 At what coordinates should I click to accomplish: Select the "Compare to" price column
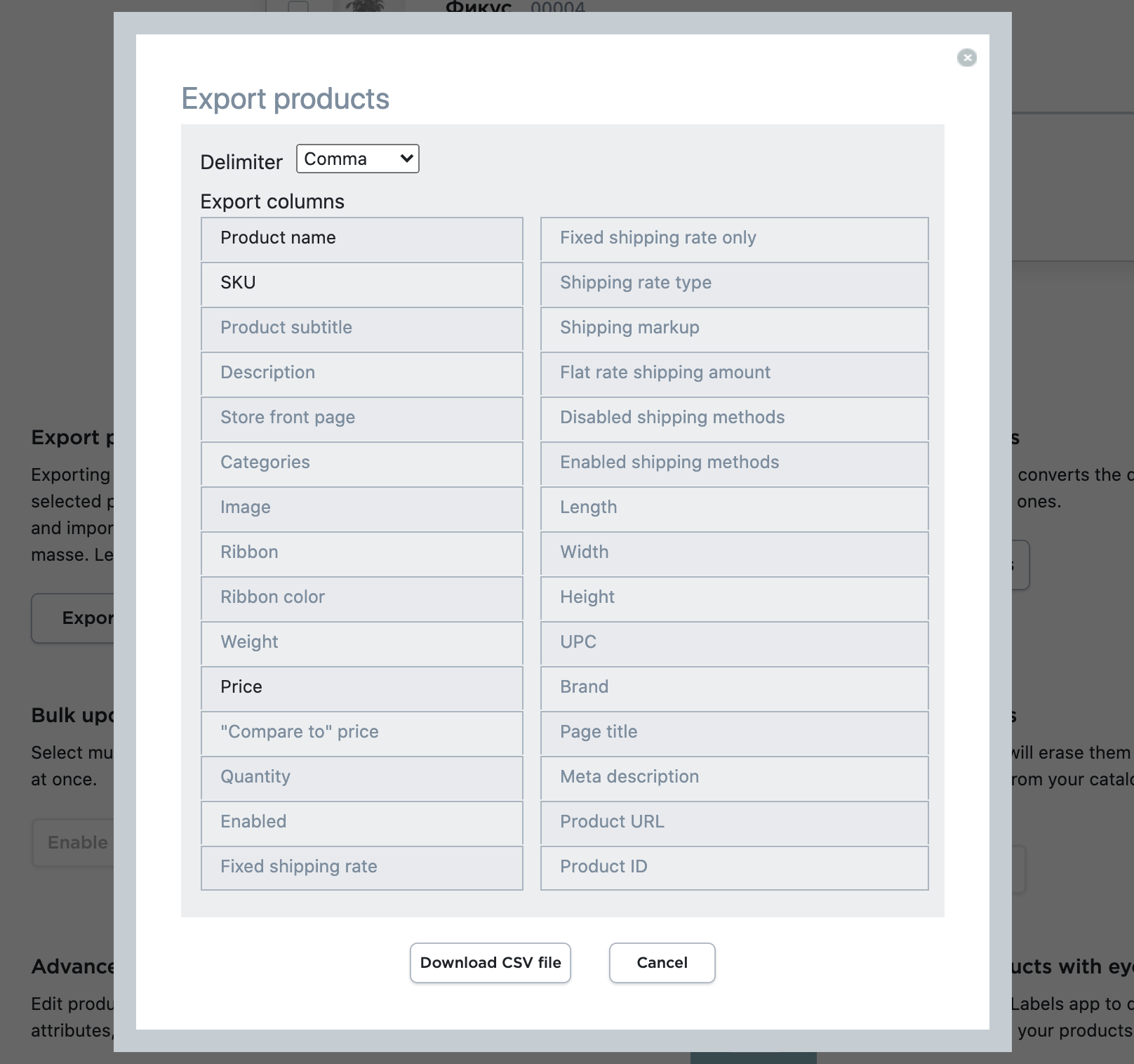pos(361,733)
